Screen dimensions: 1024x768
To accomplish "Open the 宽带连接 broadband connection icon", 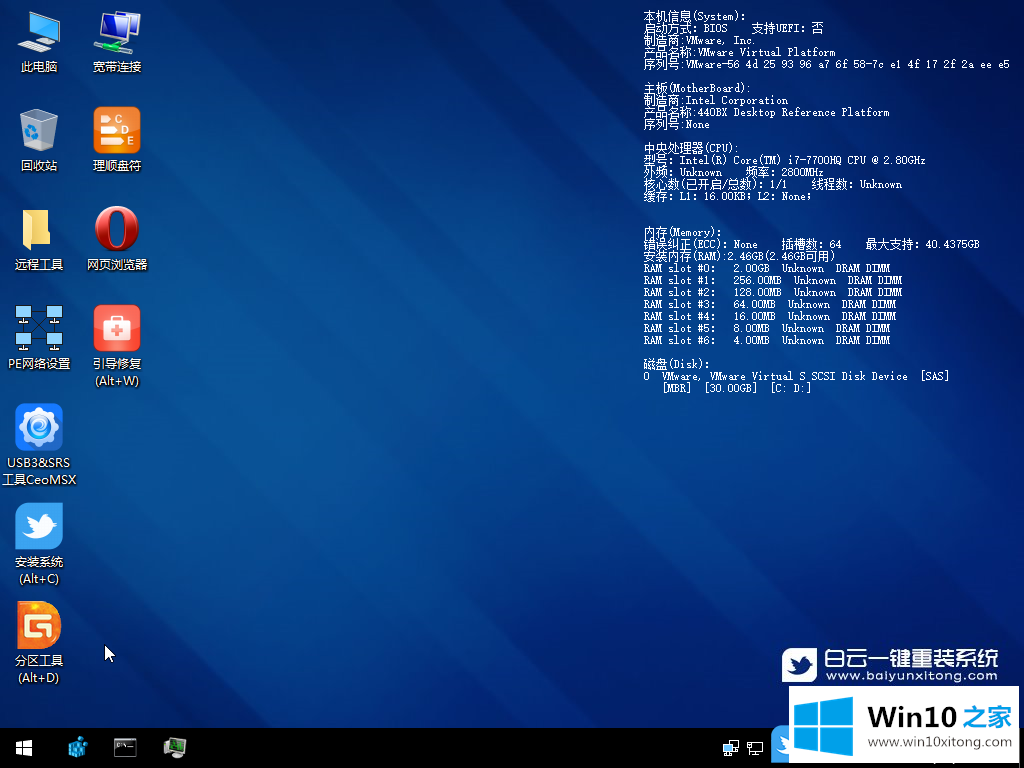I will click(117, 41).
